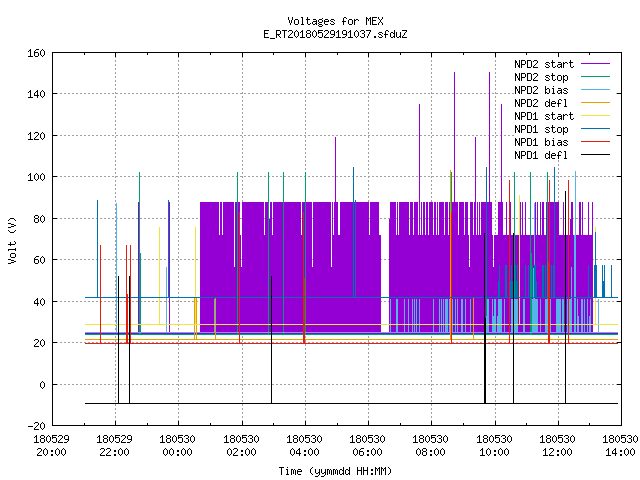Click the 'NPD2 defl' legend label
The image size is (640, 480).
[x=541, y=103]
